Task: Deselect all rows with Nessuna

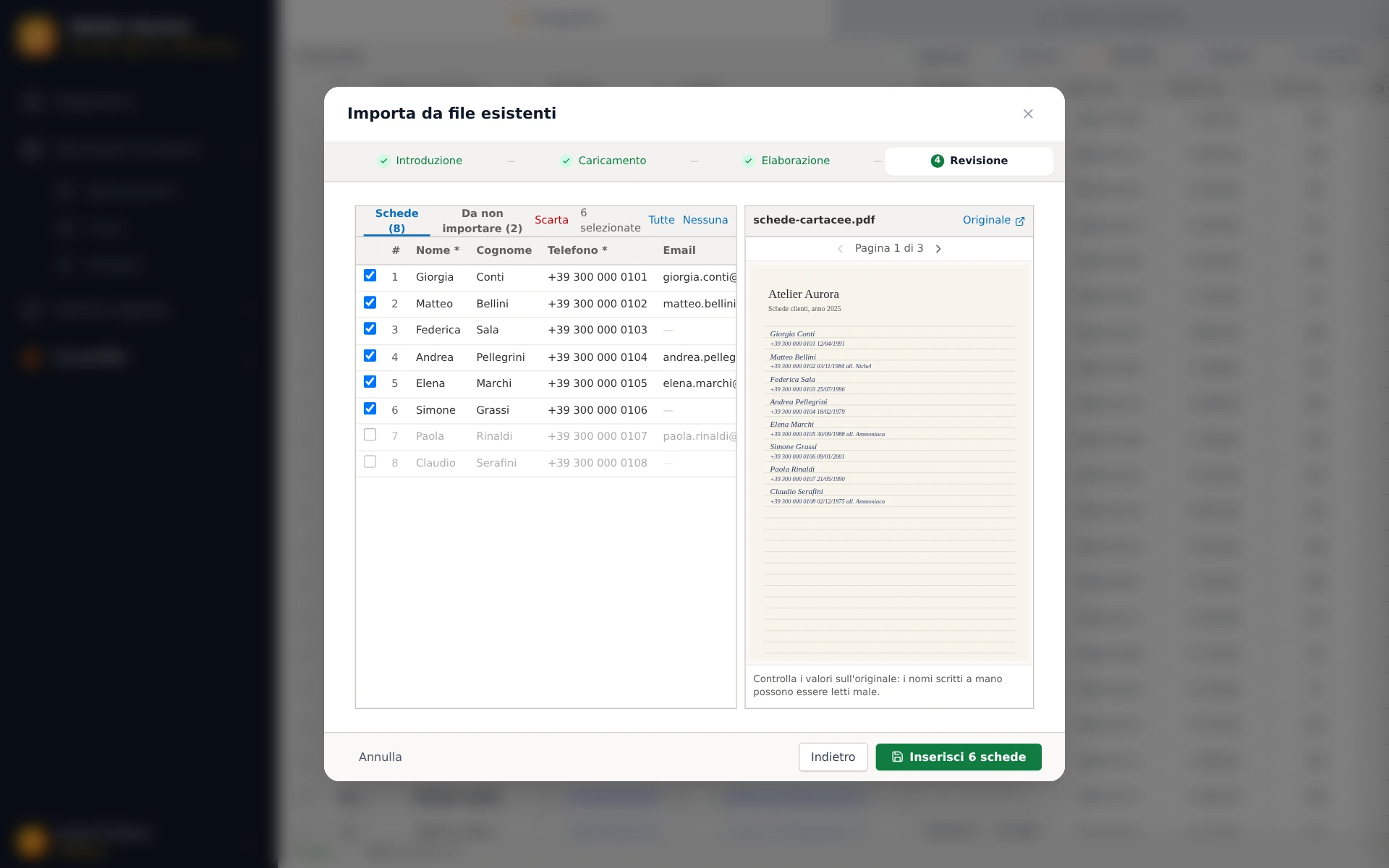Action: click(x=705, y=220)
